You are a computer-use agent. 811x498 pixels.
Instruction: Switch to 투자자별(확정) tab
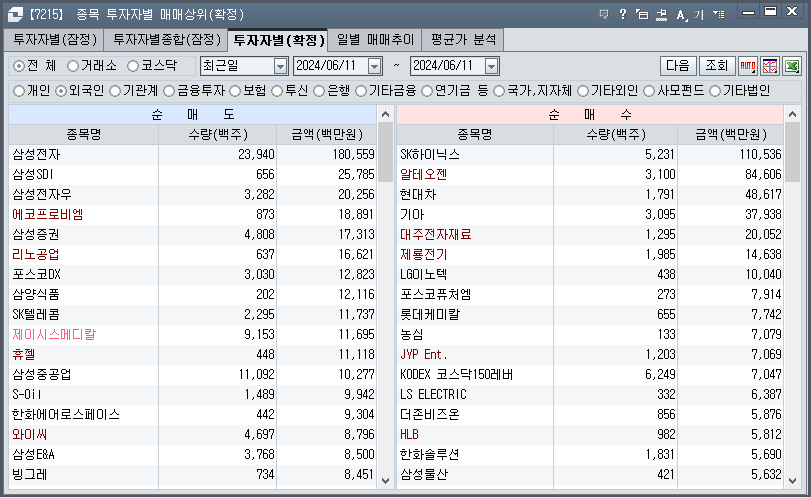278,40
